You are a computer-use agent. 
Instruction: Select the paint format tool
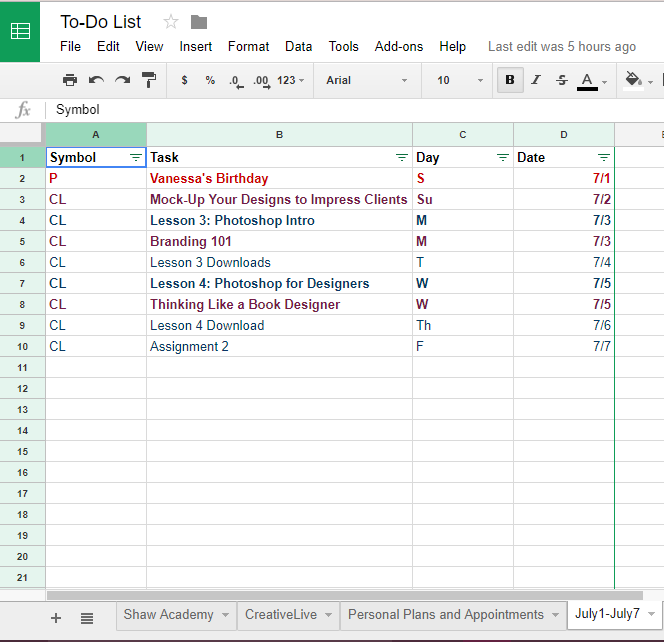click(x=149, y=80)
